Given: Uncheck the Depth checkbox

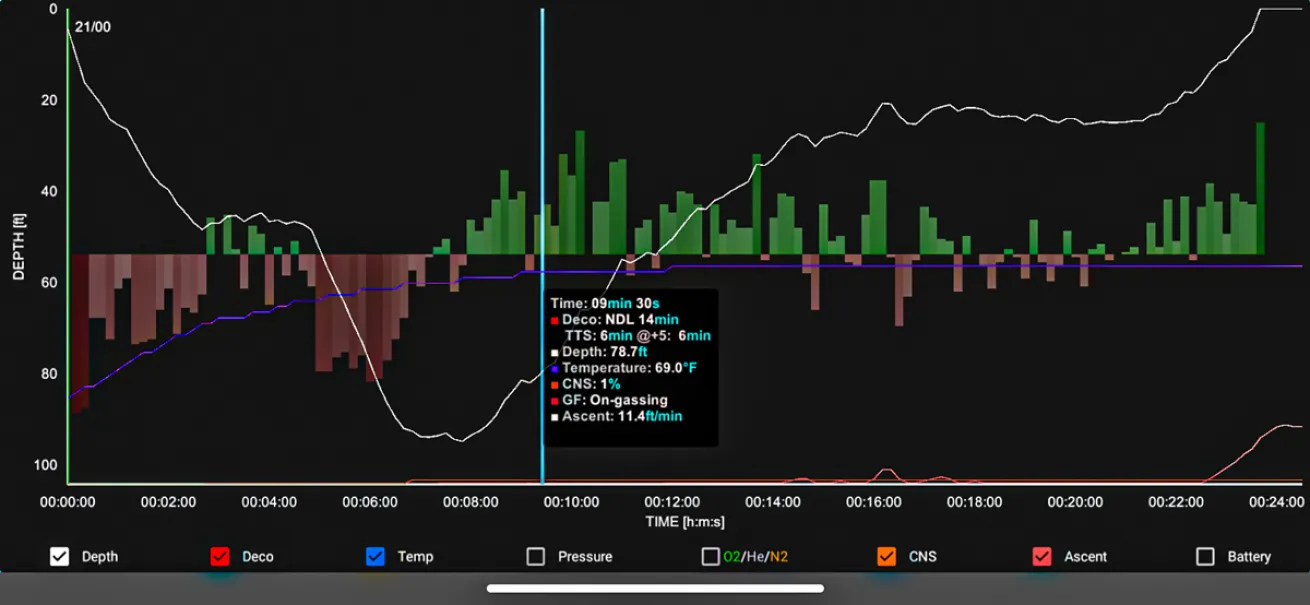Looking at the screenshot, I should click(x=60, y=557).
